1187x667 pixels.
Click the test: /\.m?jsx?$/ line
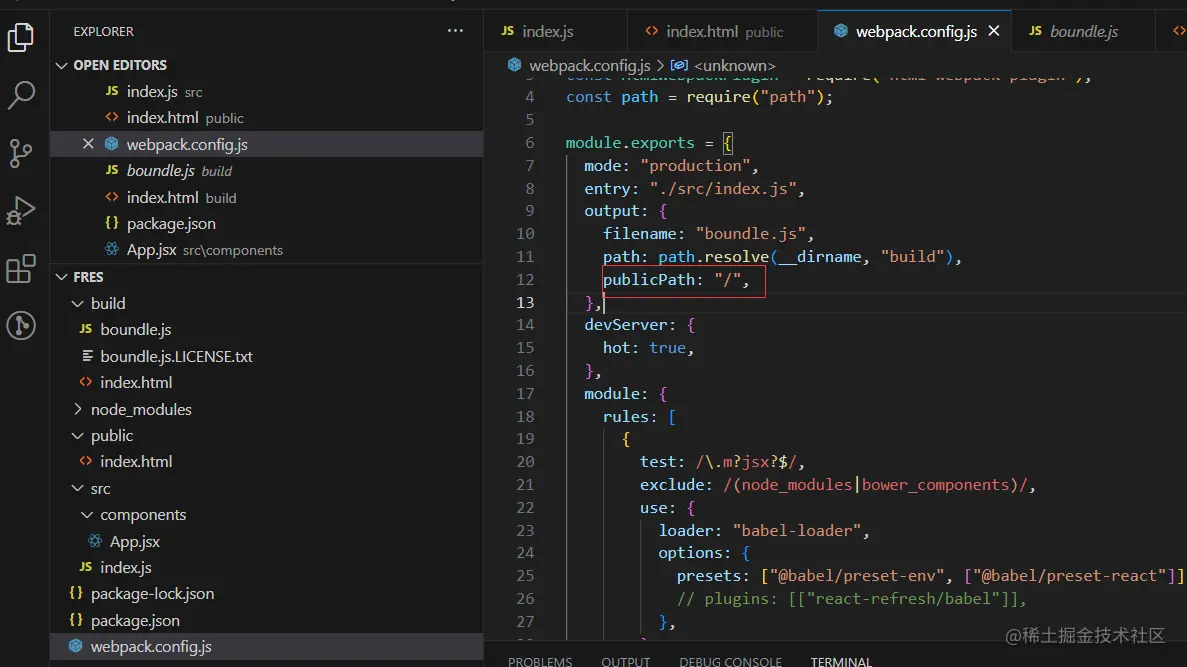tap(722, 462)
